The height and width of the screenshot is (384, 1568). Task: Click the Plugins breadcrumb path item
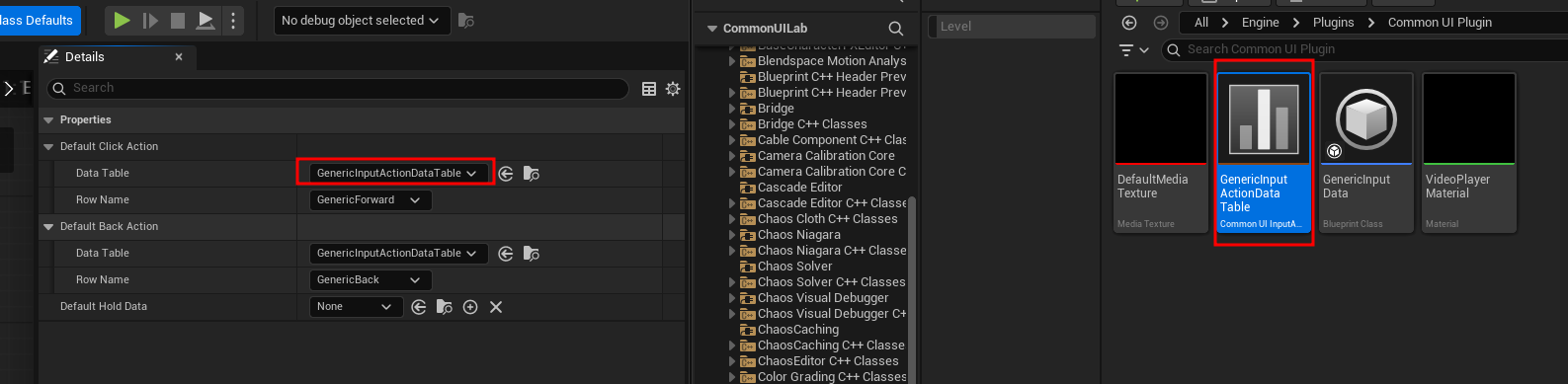pos(1333,22)
